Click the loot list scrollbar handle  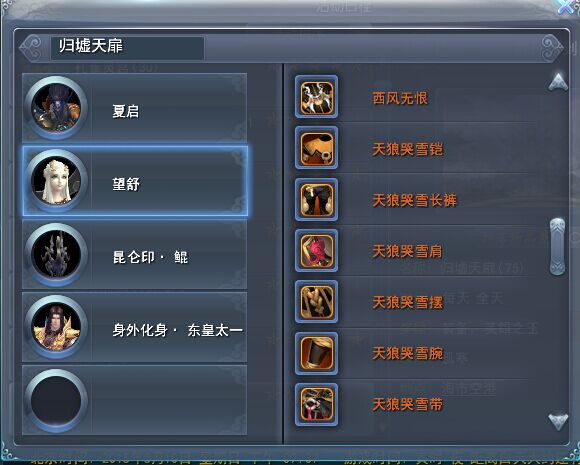coord(557,246)
